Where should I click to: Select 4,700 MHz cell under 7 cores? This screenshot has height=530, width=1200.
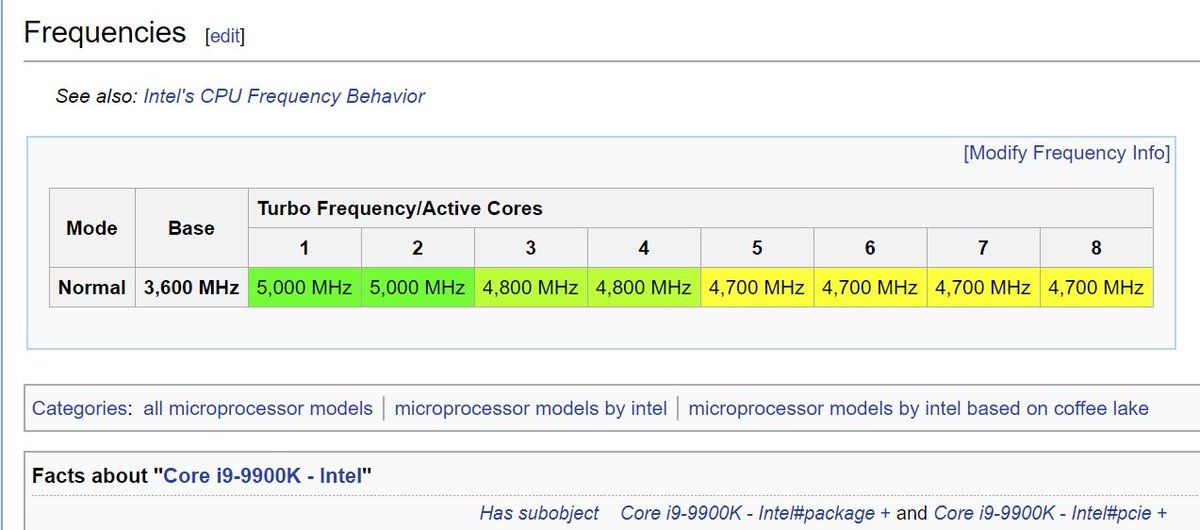click(x=983, y=288)
